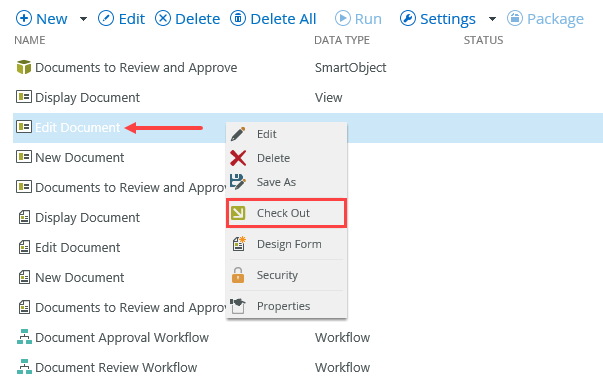Click the Run play icon

coord(342,18)
